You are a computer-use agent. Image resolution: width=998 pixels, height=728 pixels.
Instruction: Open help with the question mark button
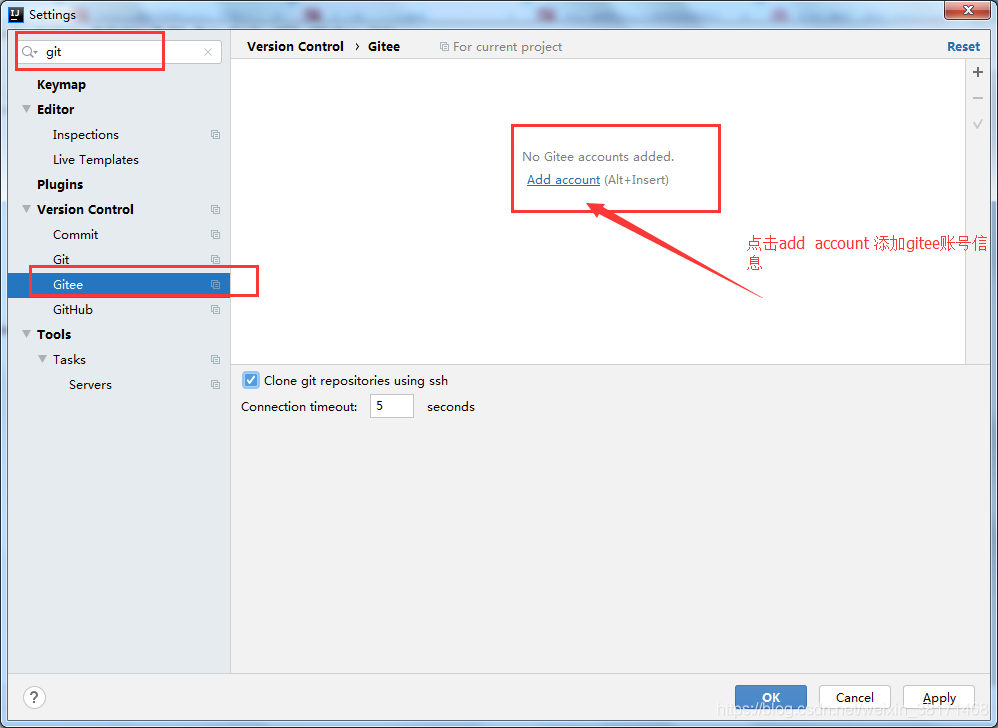(34, 697)
